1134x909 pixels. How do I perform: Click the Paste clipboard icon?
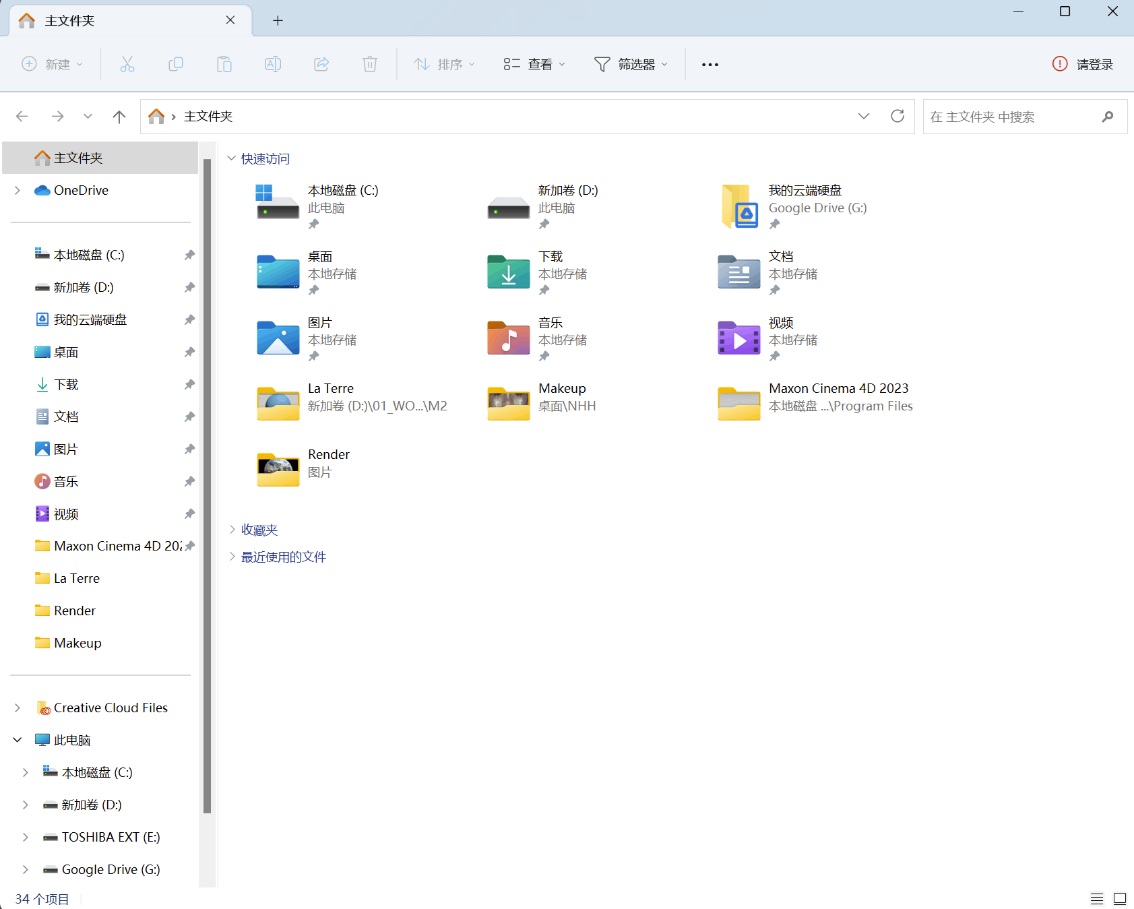pos(224,64)
